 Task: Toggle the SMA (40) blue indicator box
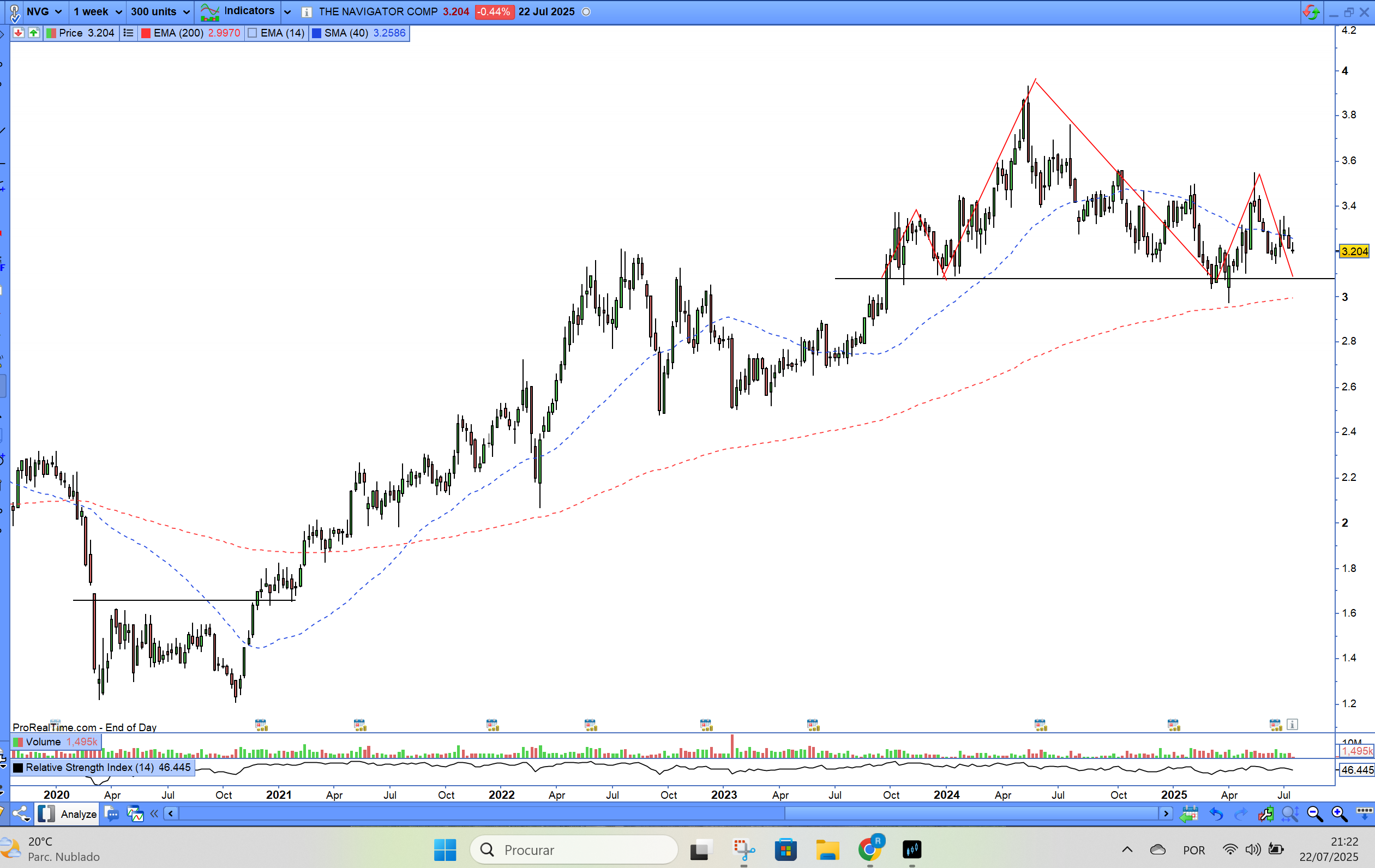[316, 33]
